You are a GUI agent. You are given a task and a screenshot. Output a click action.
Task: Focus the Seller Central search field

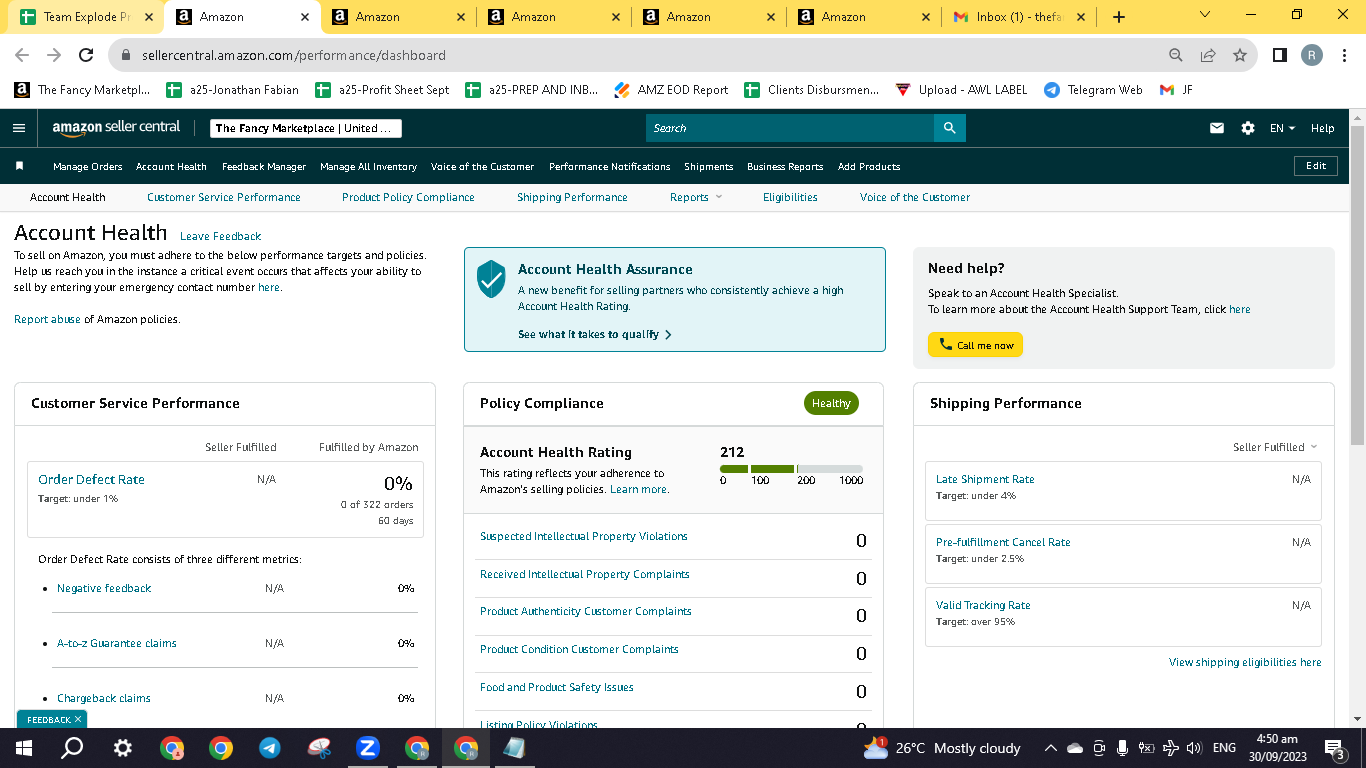pyautogui.click(x=790, y=128)
